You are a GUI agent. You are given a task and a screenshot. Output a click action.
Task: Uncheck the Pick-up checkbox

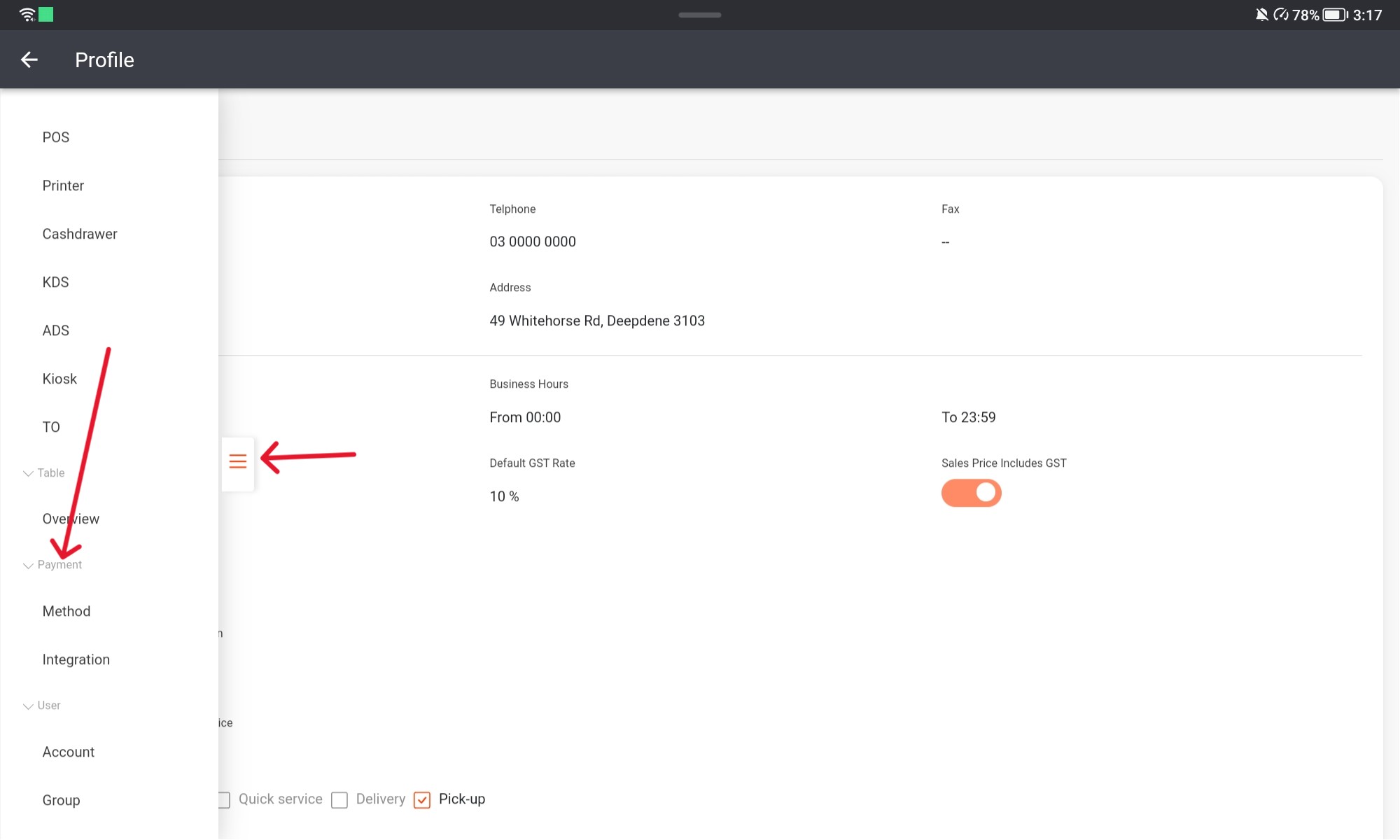(x=422, y=799)
